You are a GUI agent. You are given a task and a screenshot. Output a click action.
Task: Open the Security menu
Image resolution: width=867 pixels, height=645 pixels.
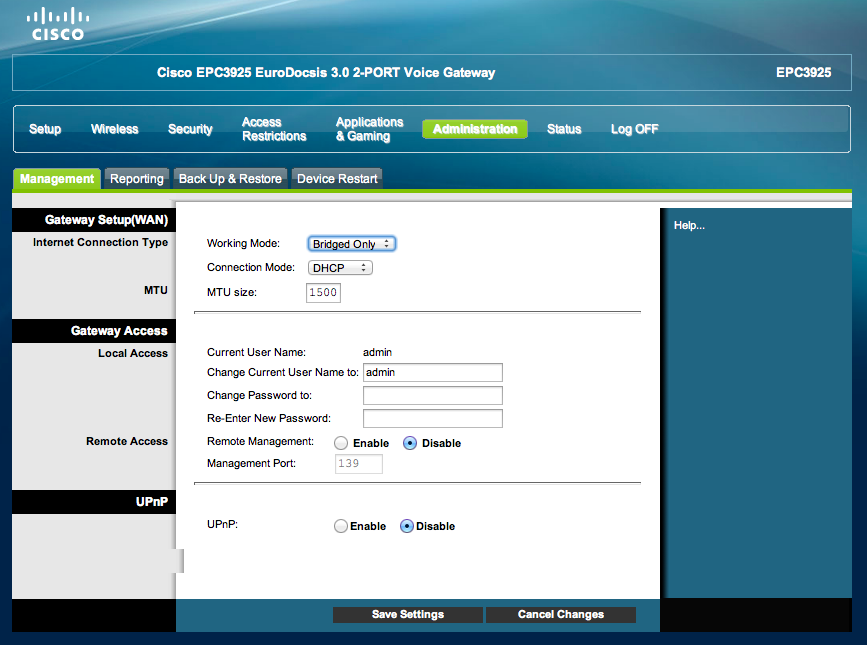point(190,129)
